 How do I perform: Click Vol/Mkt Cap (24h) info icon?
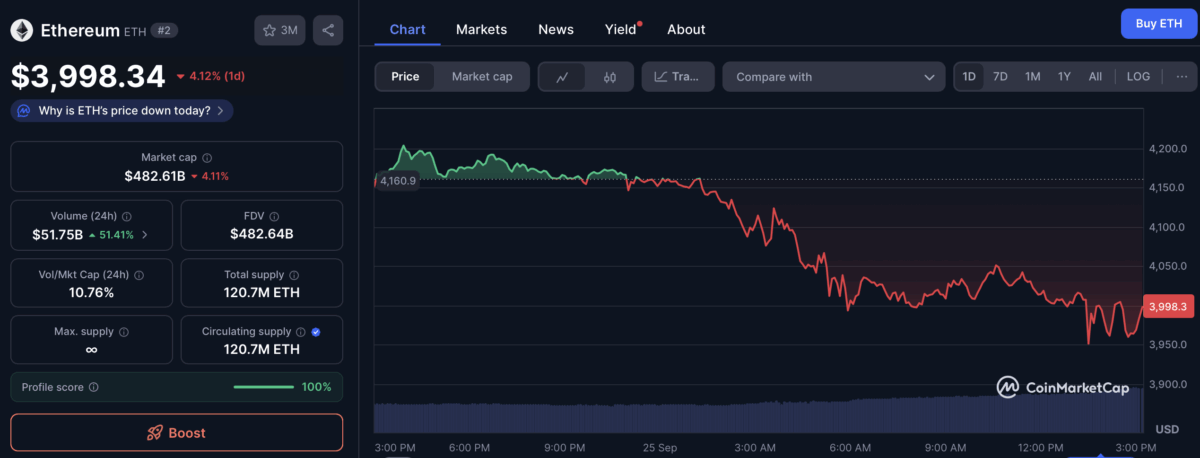pyautogui.click(x=138, y=275)
